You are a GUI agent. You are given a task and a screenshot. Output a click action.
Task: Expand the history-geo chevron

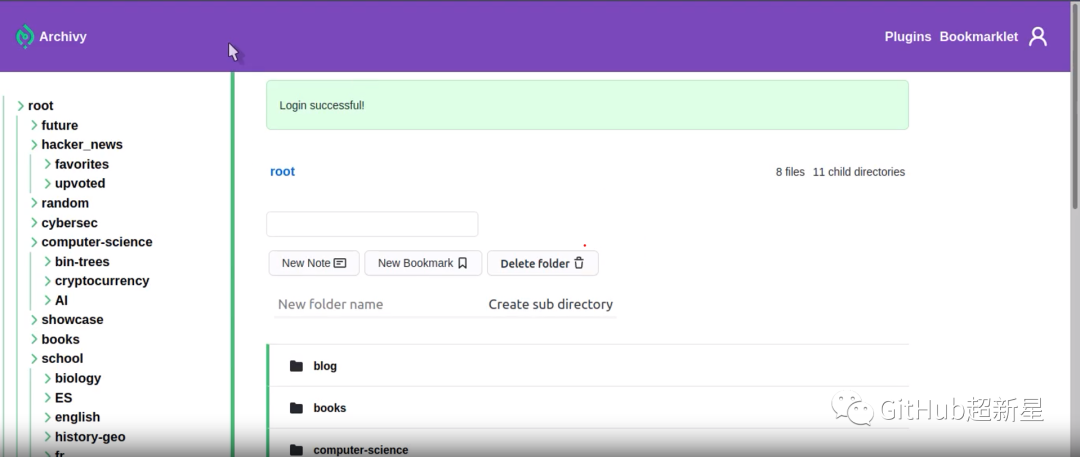48,436
